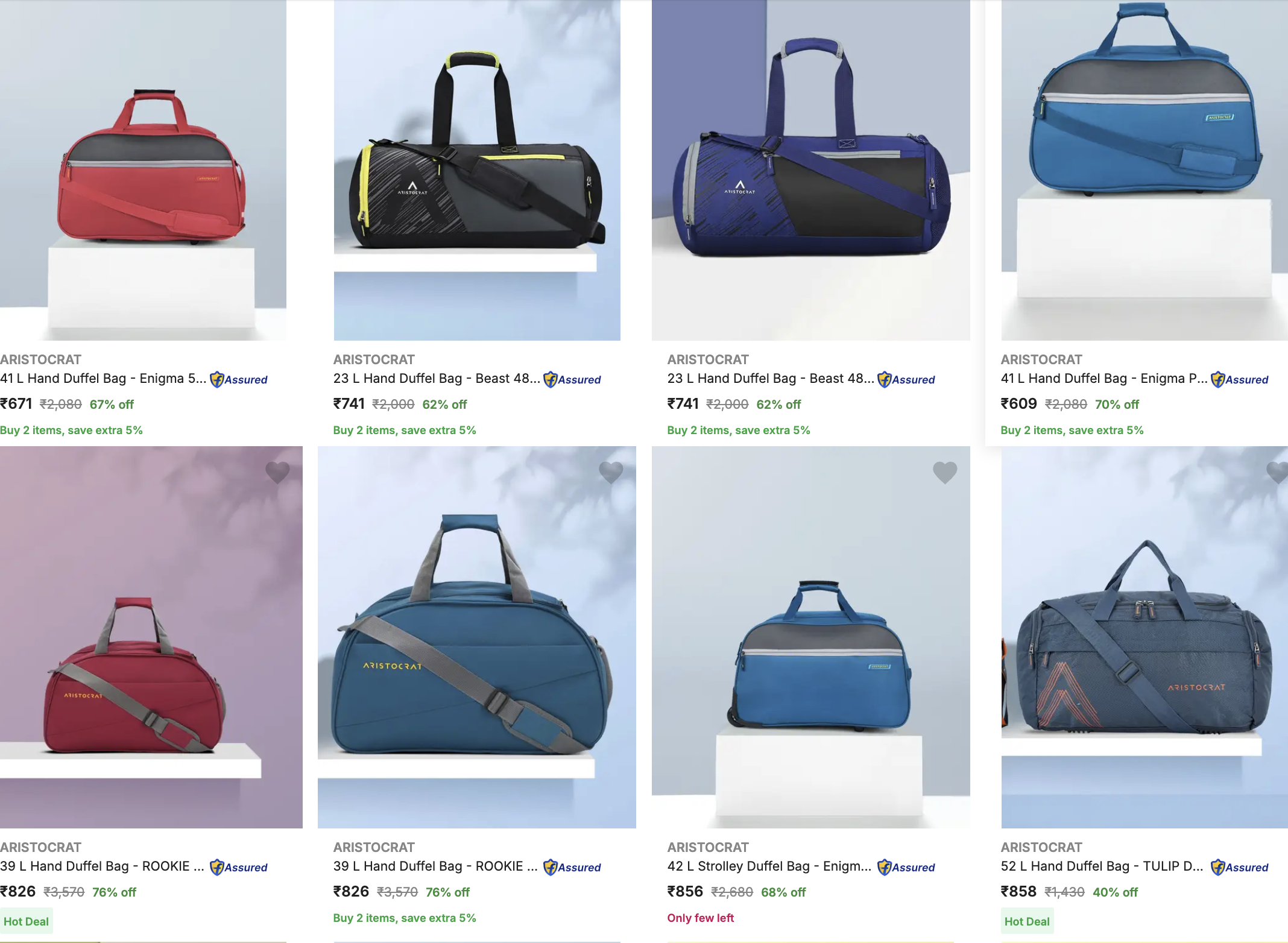Wishlist the red ROOKIE duffel bag heart
The height and width of the screenshot is (943, 1288).
[277, 472]
